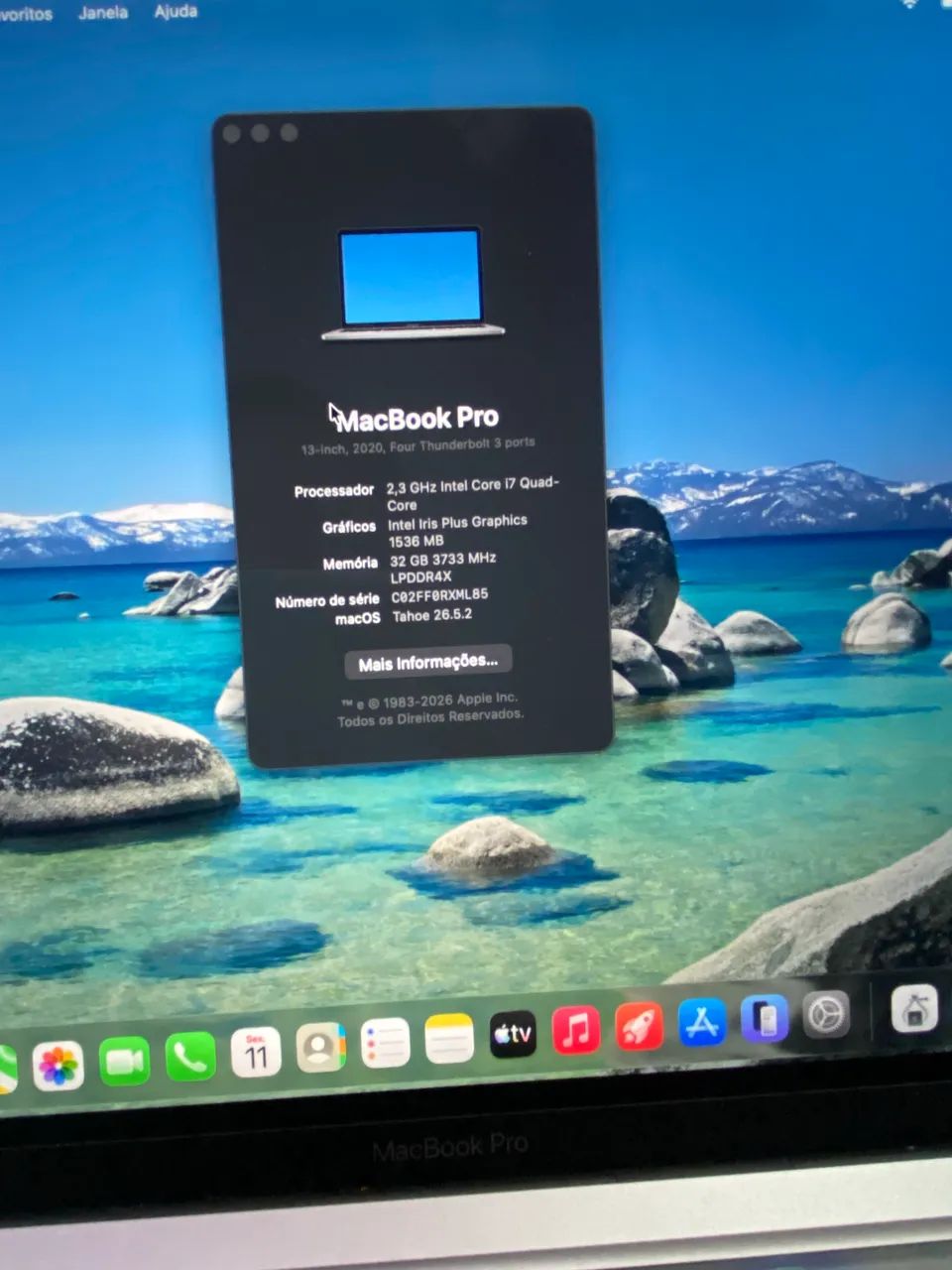Screen dimensions: 952x1270
Task: Click the red rocket app icon
Action: click(x=640, y=1026)
